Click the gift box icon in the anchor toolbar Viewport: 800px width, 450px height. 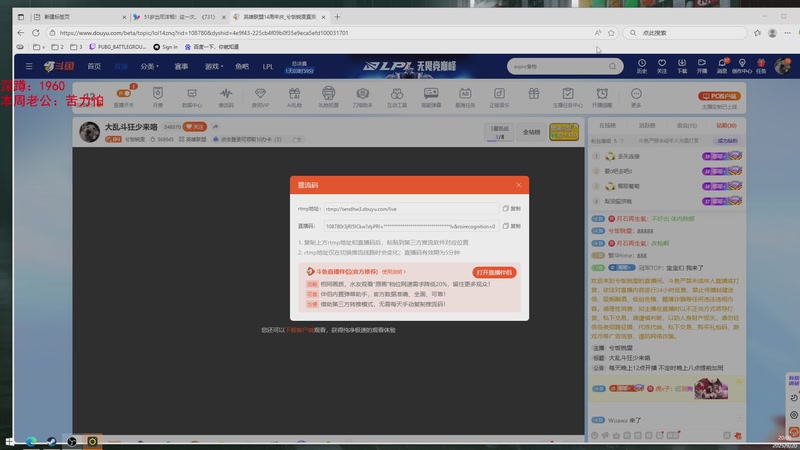[534, 94]
